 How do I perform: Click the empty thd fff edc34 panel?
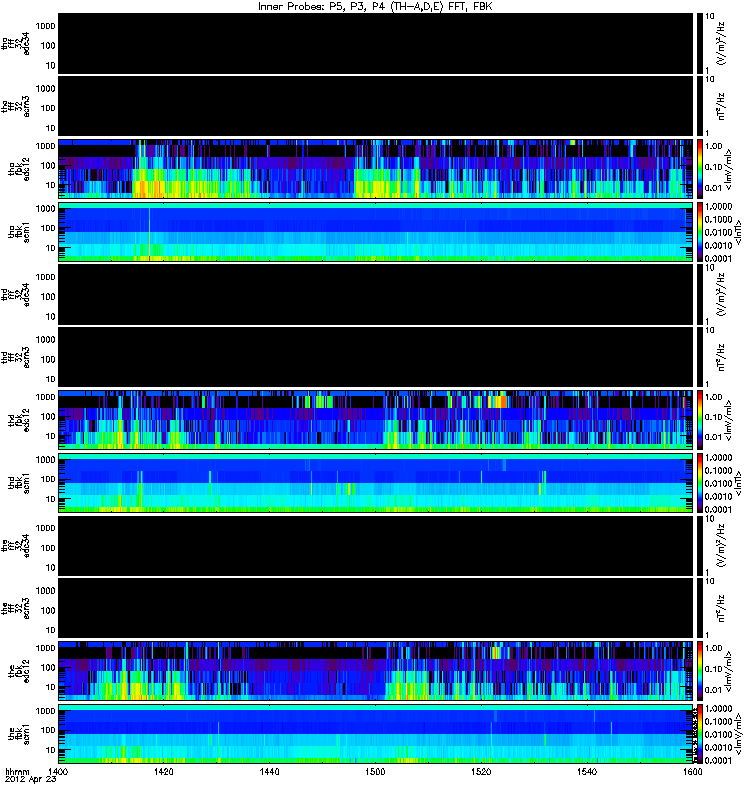pyautogui.click(x=376, y=295)
